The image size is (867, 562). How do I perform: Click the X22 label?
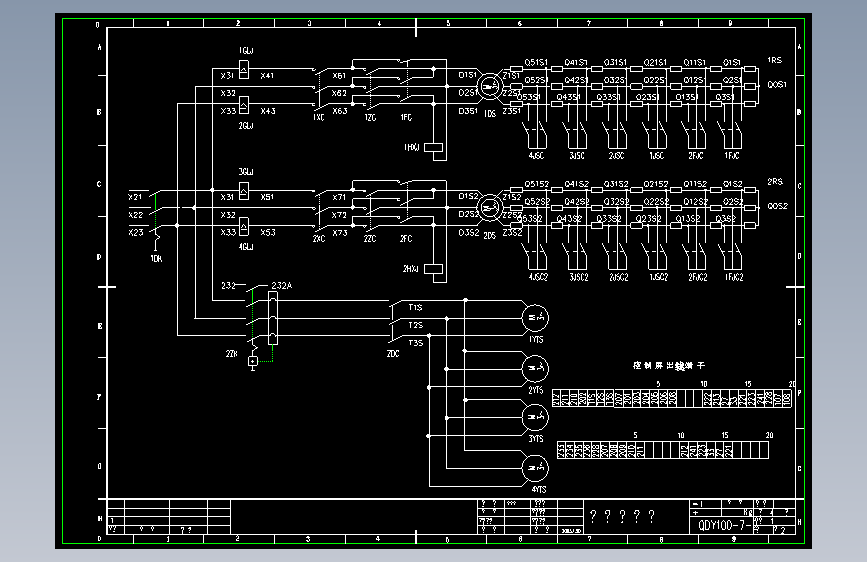coord(135,215)
